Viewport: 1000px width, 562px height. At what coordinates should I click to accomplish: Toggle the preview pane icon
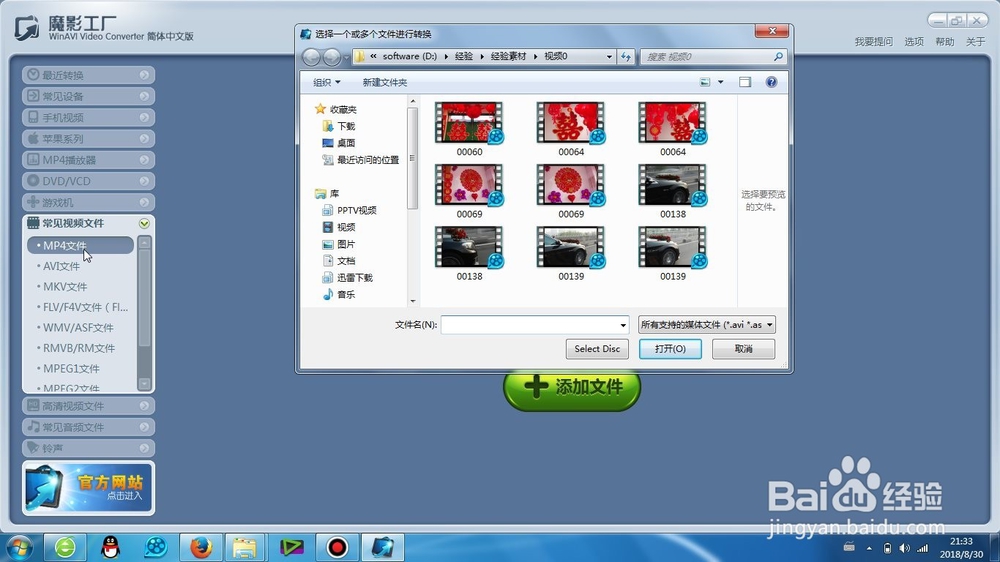pyautogui.click(x=745, y=82)
